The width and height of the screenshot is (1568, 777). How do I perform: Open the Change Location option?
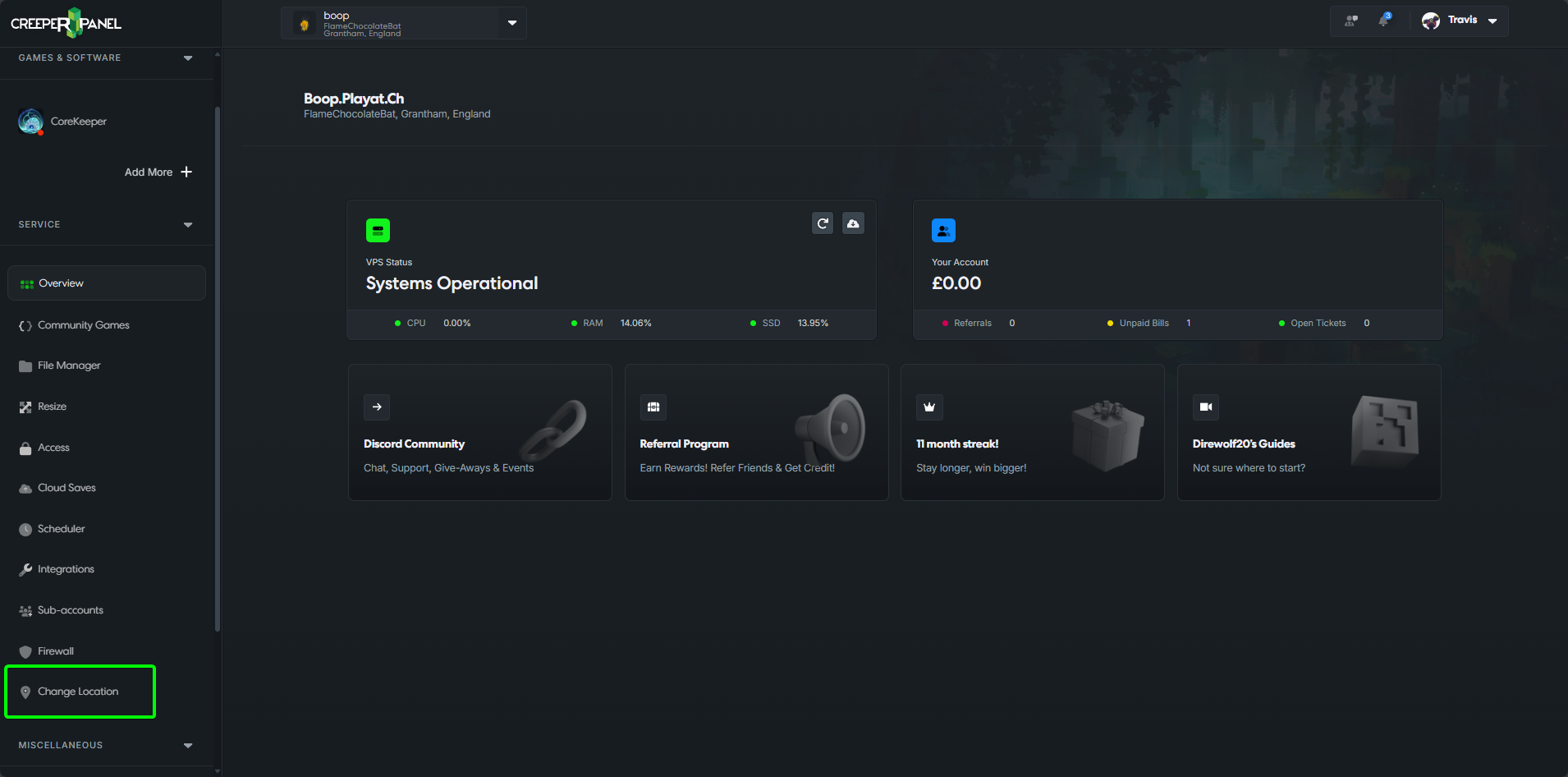click(x=80, y=691)
